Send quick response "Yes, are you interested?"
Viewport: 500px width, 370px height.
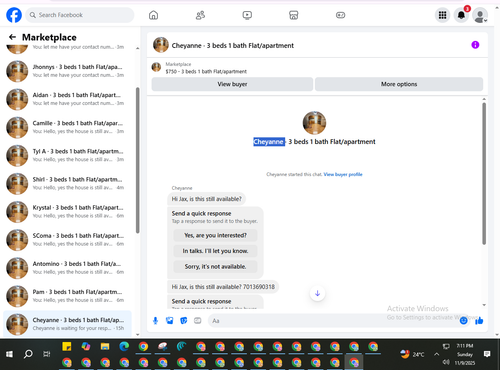215,235
